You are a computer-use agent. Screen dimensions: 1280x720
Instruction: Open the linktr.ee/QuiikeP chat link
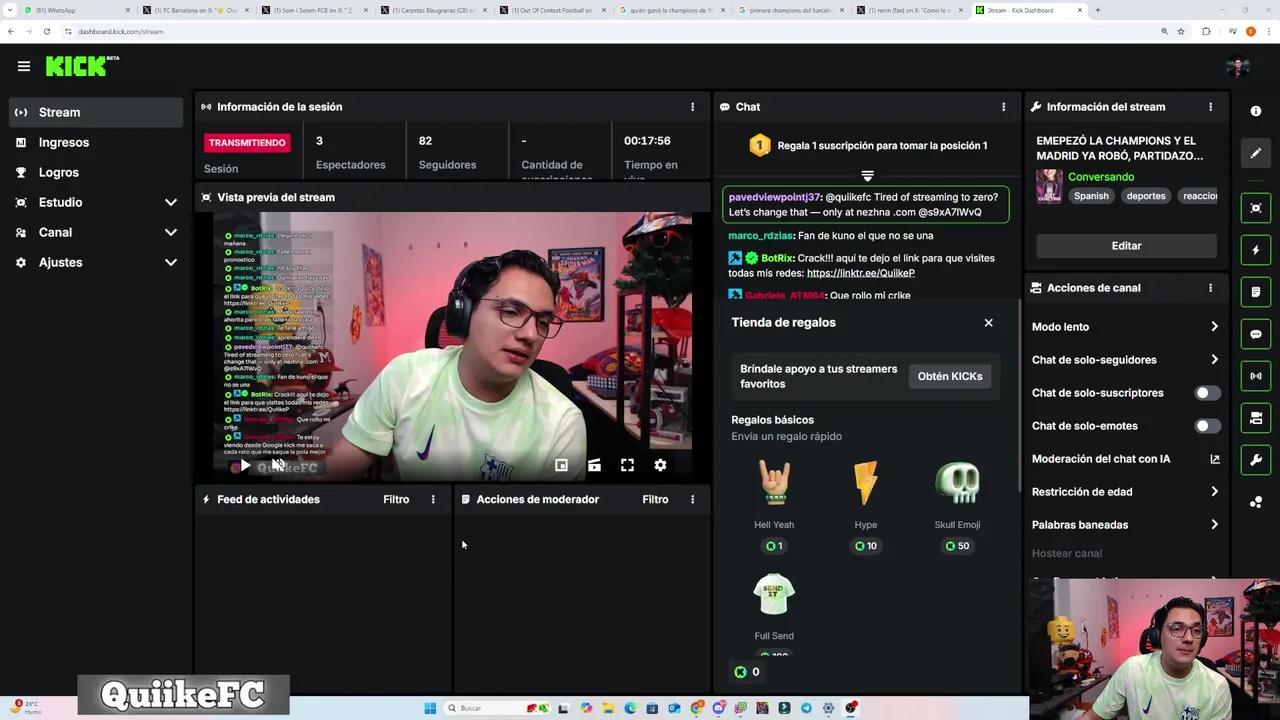860,273
